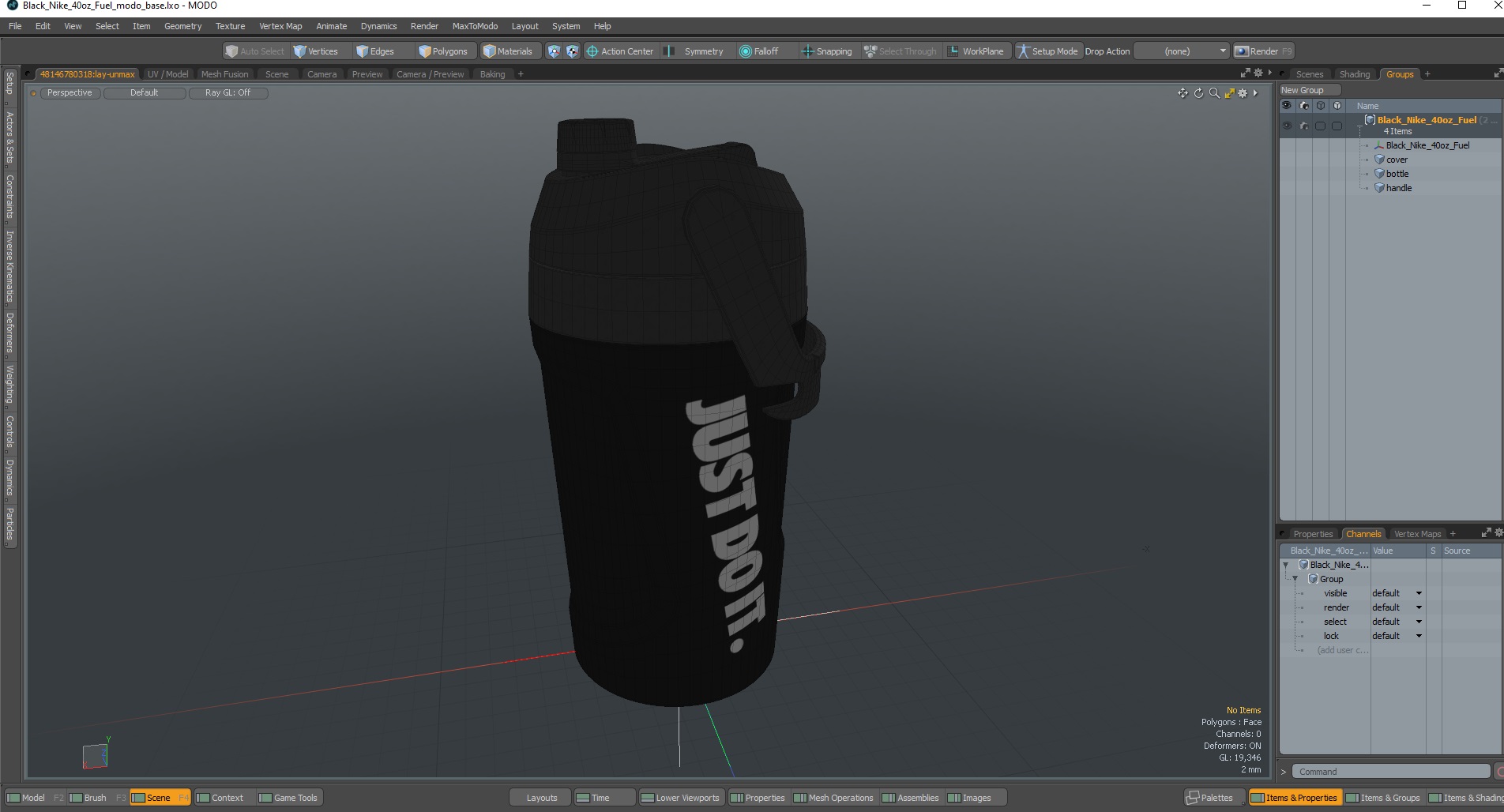This screenshot has width=1504, height=812.
Task: Select Materials selection mode
Action: pos(509,51)
